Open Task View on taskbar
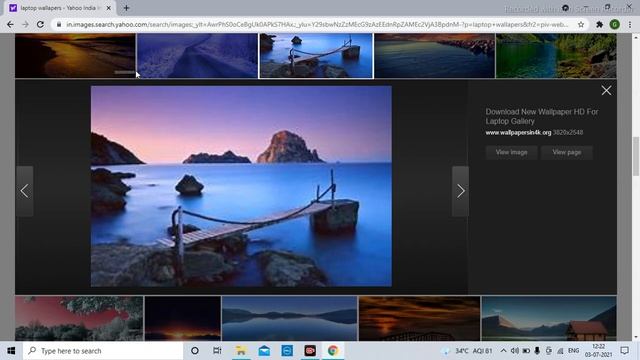The image size is (640, 360). (x=217, y=351)
